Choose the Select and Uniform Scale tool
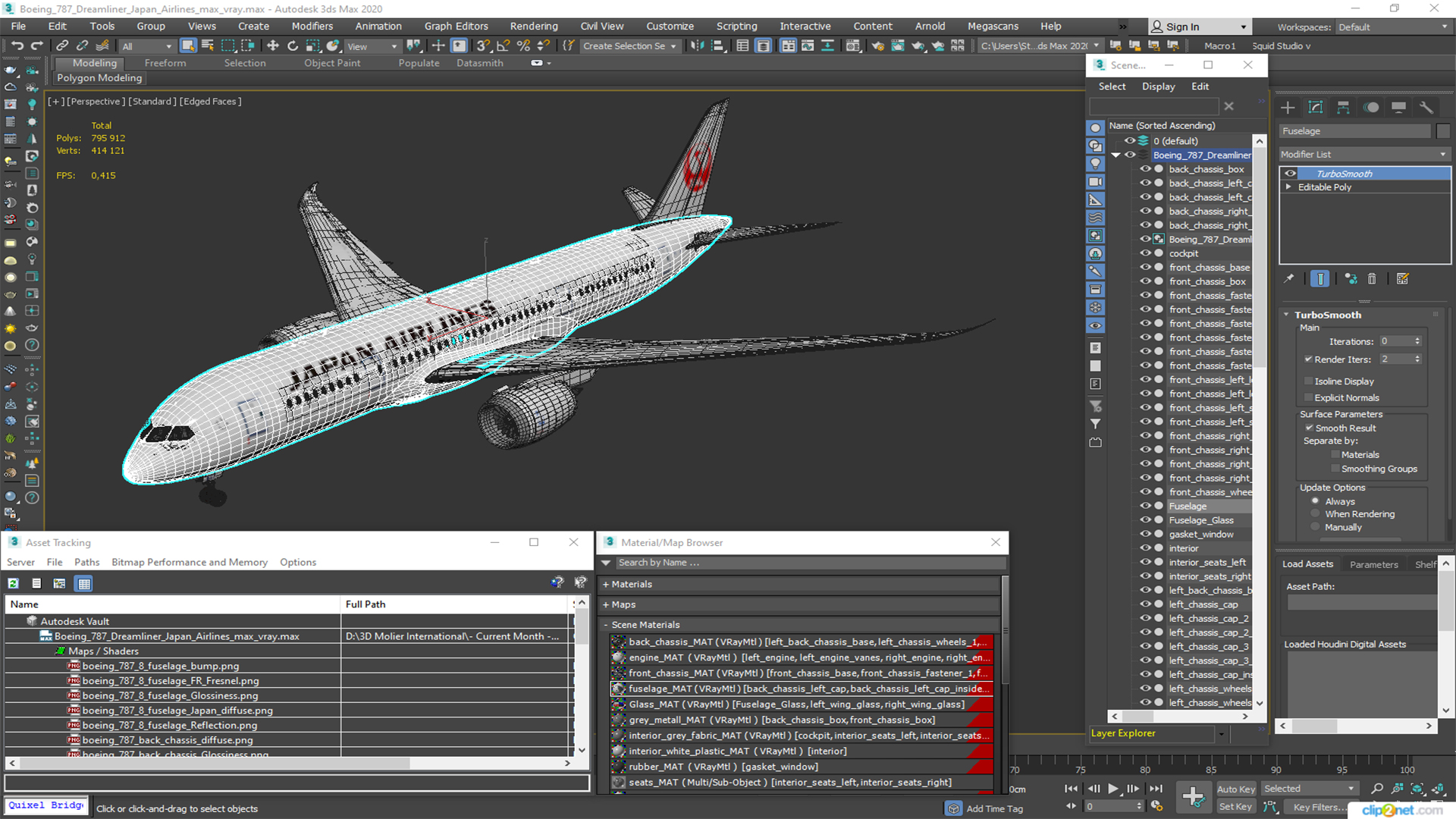 312,46
